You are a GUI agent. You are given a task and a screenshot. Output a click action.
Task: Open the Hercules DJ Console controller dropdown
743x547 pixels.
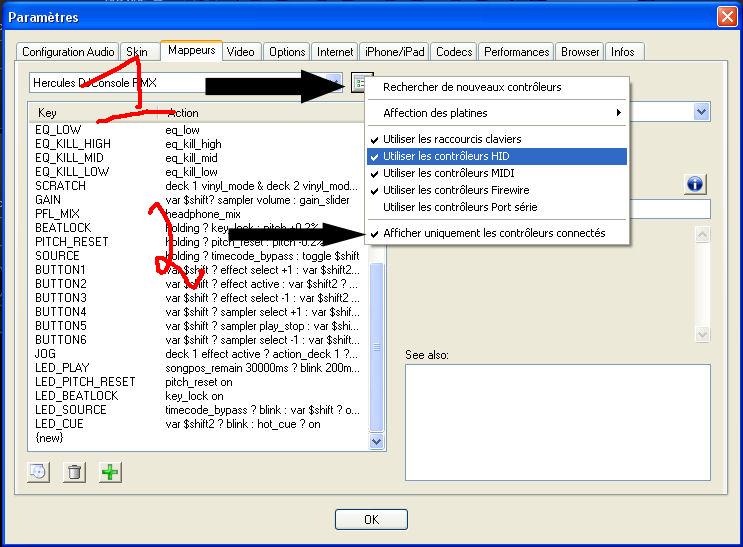pyautogui.click(x=185, y=82)
